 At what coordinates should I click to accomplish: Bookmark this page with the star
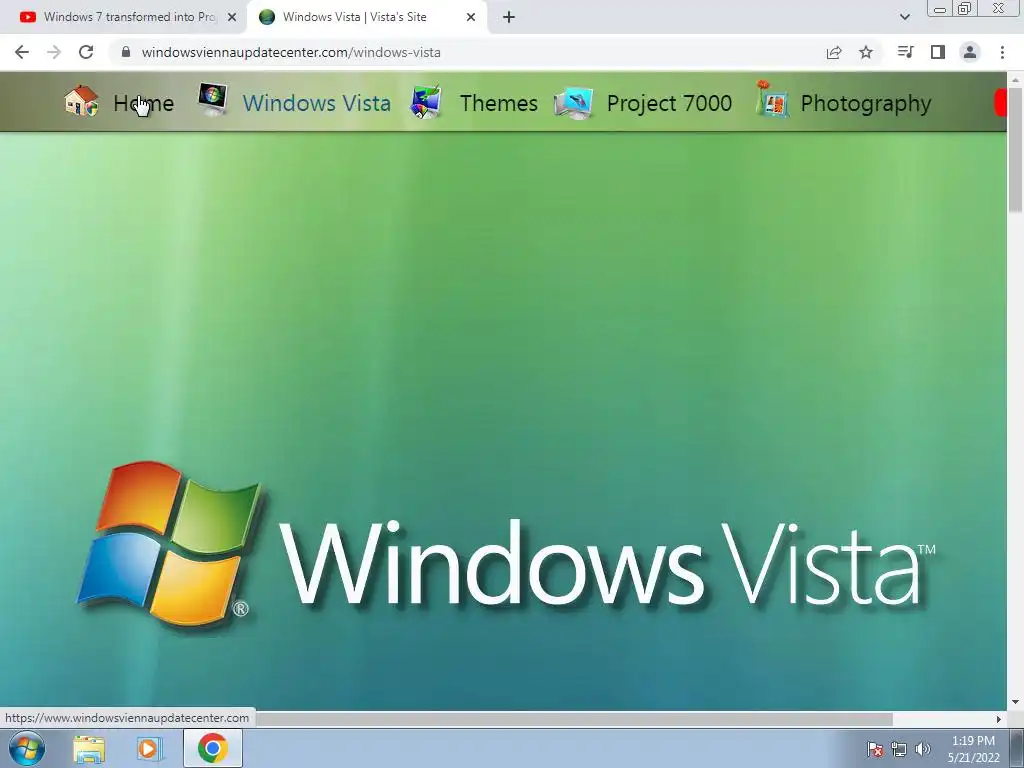pyautogui.click(x=866, y=52)
